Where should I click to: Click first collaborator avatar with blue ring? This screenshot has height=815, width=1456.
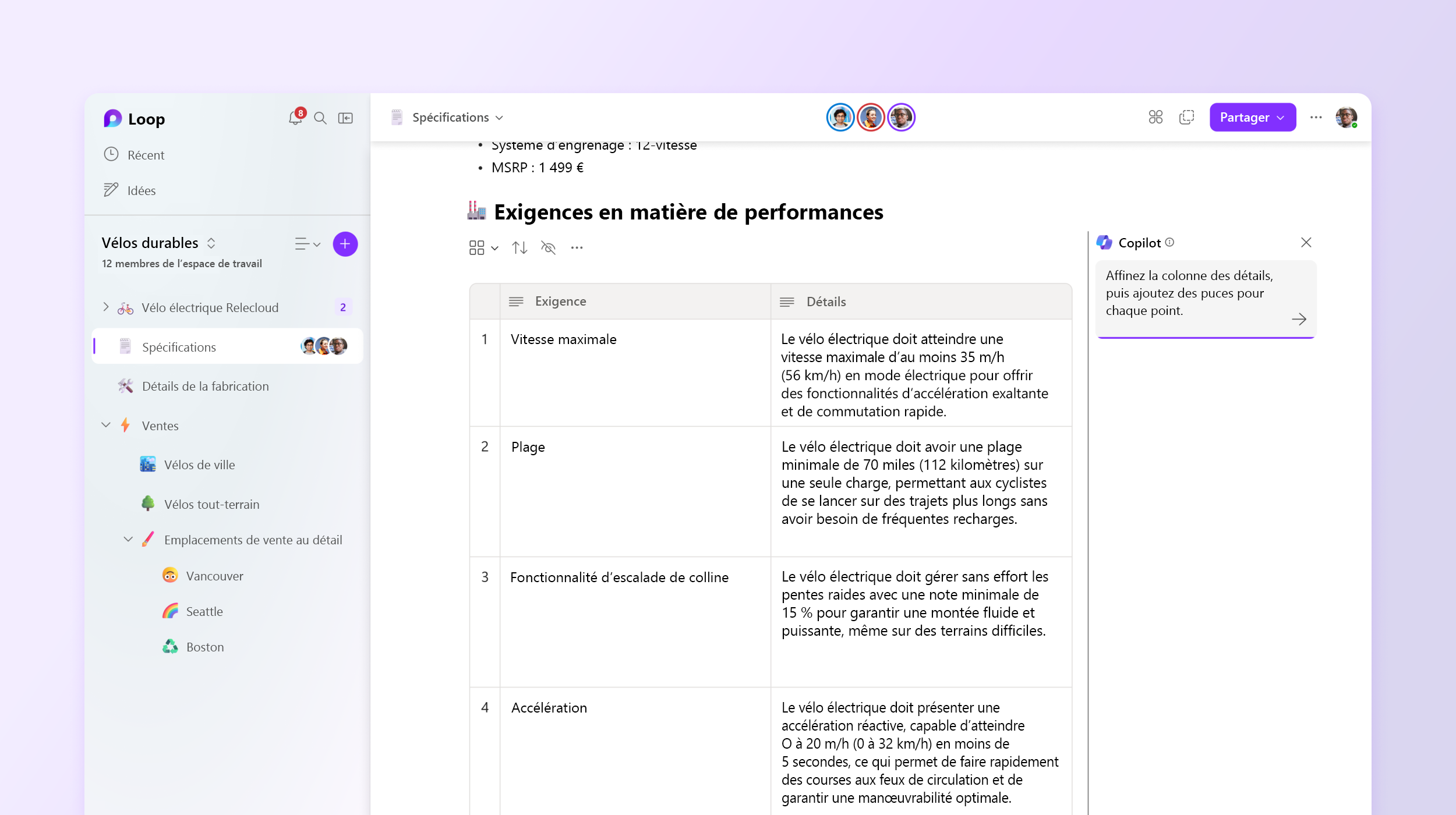[x=840, y=118]
